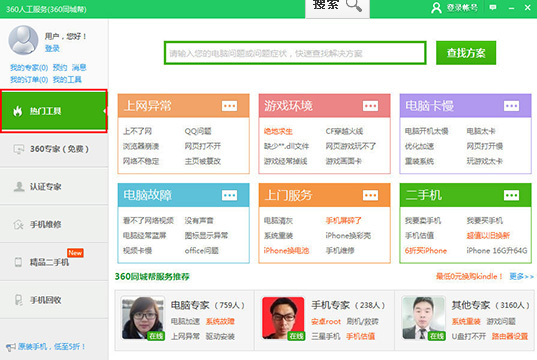Click the 其他专家 man's photo thumbnail

[424, 318]
